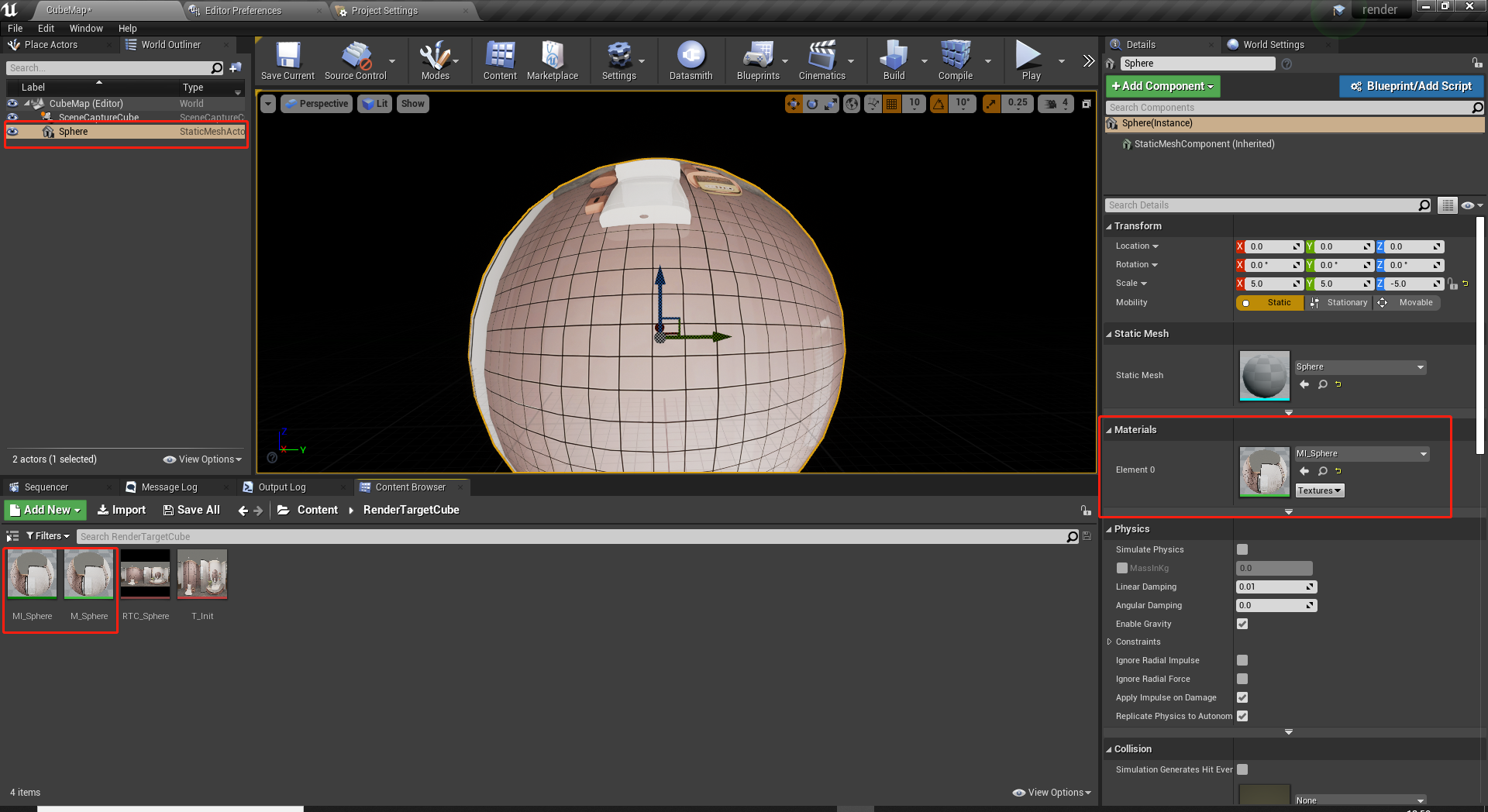Enable the Simulate Physics checkbox

(1242, 549)
